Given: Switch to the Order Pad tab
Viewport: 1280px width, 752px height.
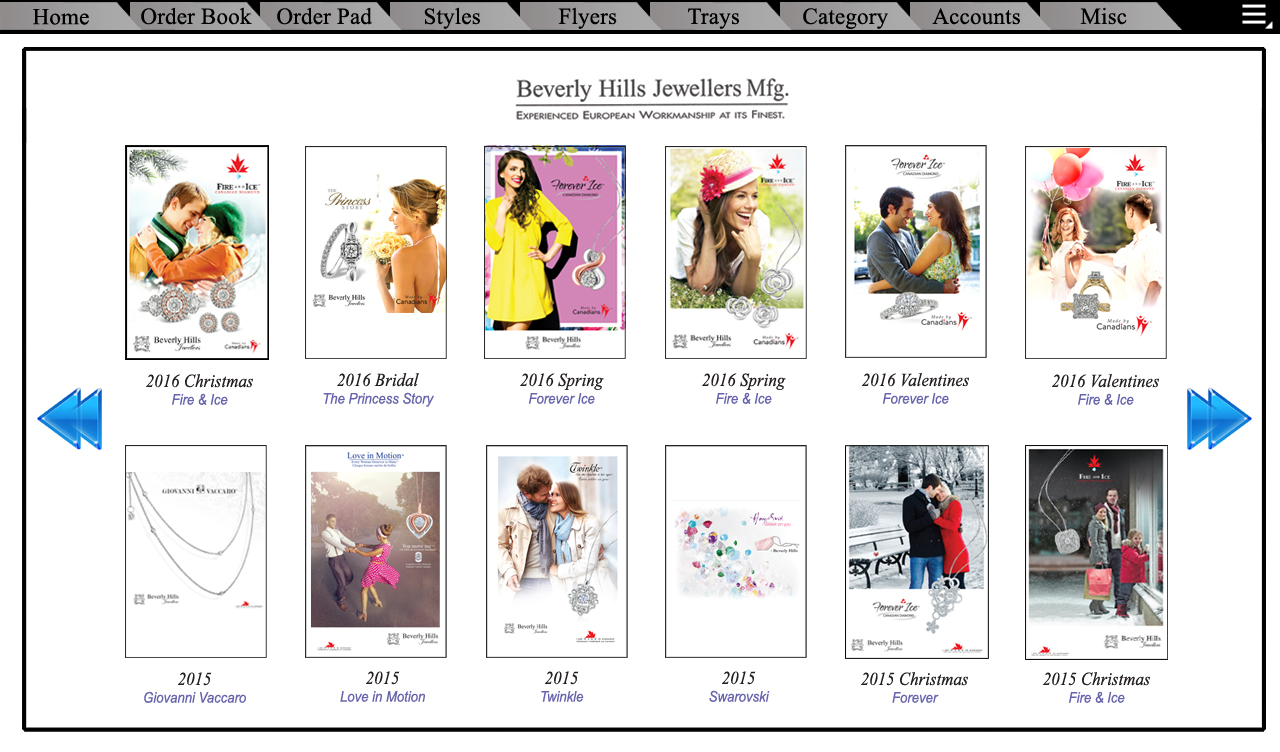Looking at the screenshot, I should 324,17.
